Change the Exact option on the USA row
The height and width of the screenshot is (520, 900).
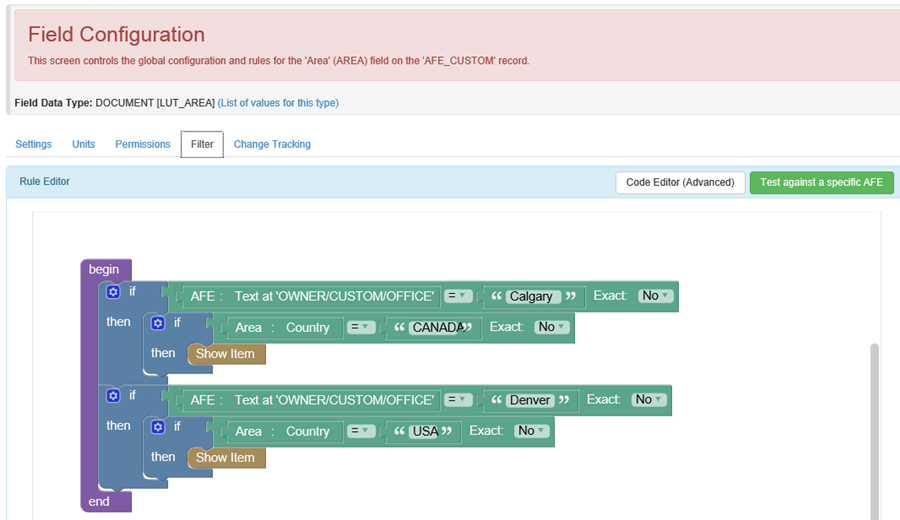[531, 431]
